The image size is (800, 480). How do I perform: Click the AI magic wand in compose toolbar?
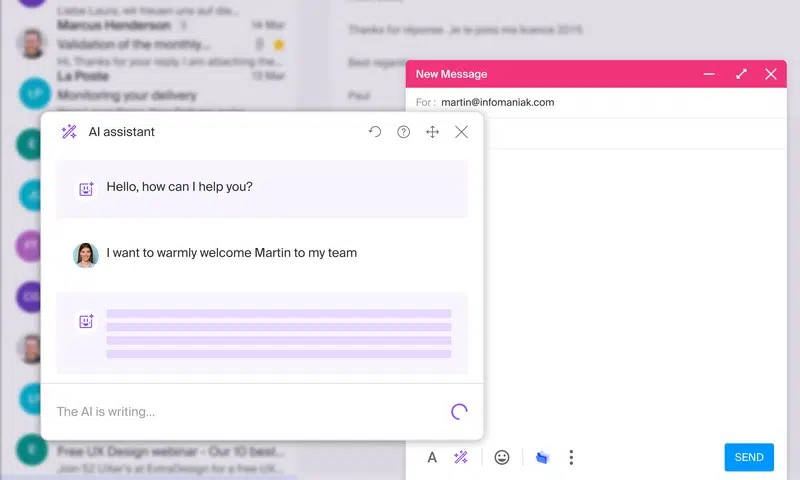click(x=461, y=458)
